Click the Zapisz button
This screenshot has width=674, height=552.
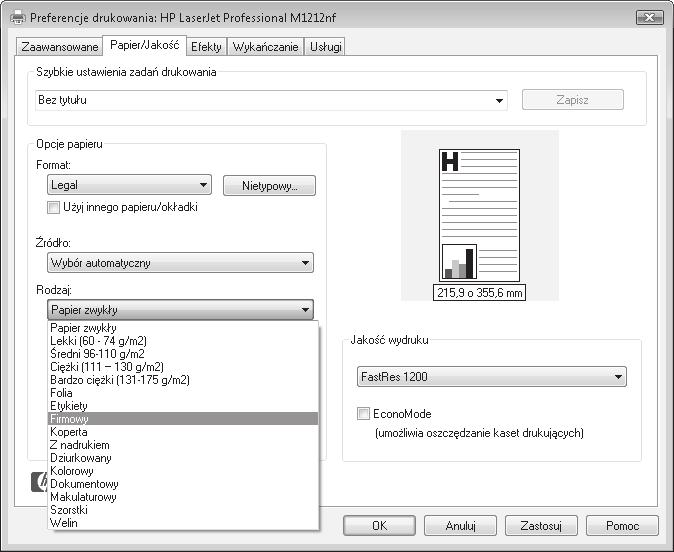pos(573,100)
